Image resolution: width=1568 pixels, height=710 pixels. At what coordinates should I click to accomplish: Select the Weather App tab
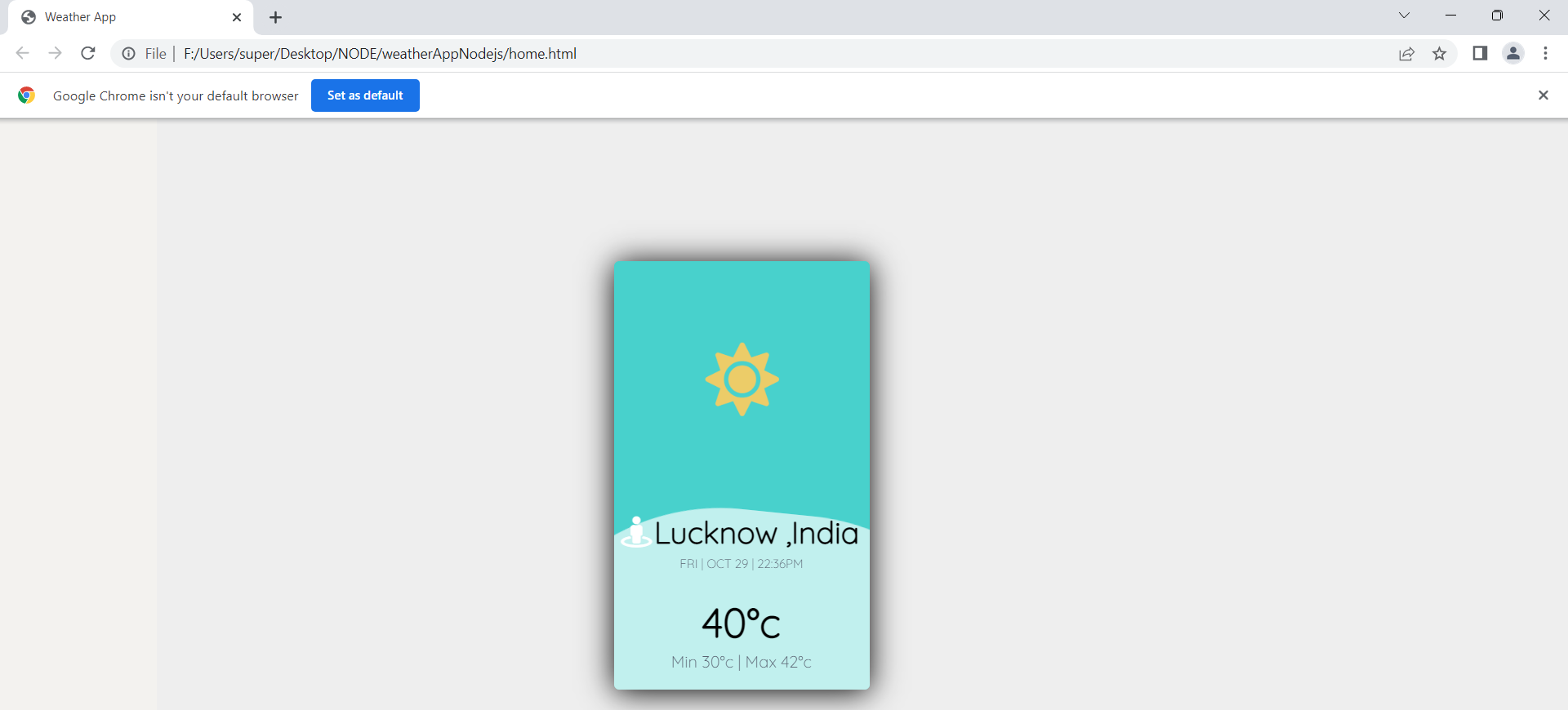[x=122, y=17]
